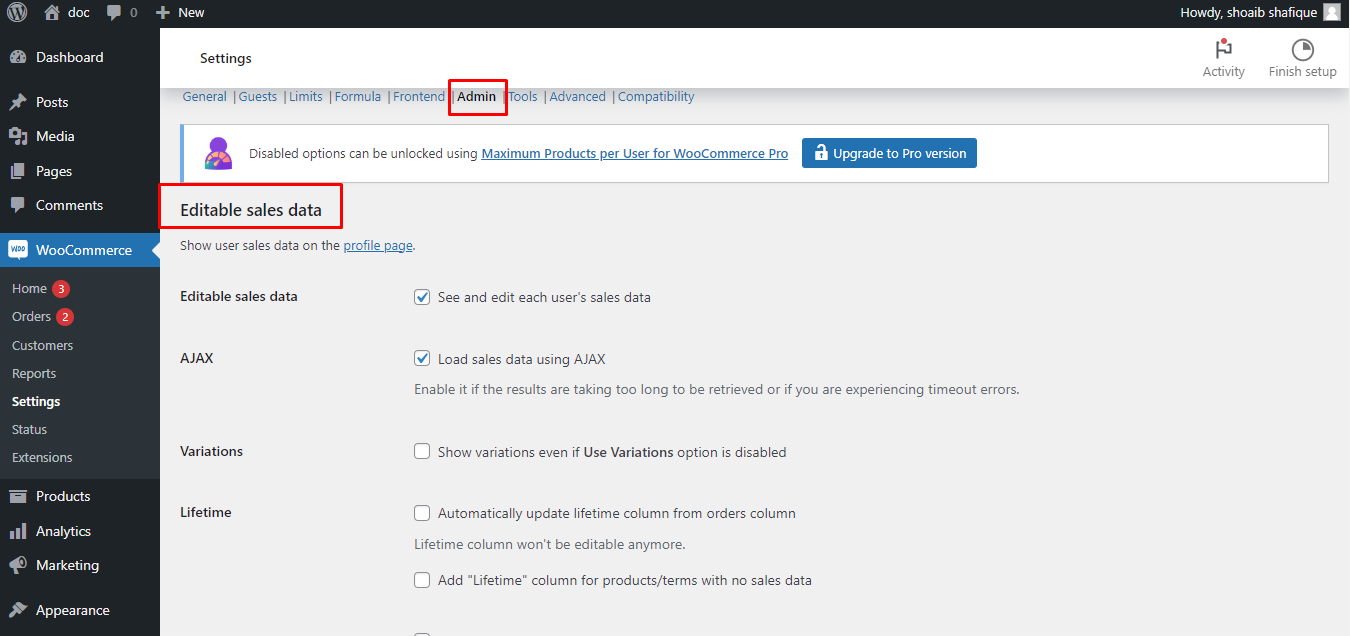Click the Comments speech bubble sidebar icon
1350x636 pixels.
click(x=18, y=205)
